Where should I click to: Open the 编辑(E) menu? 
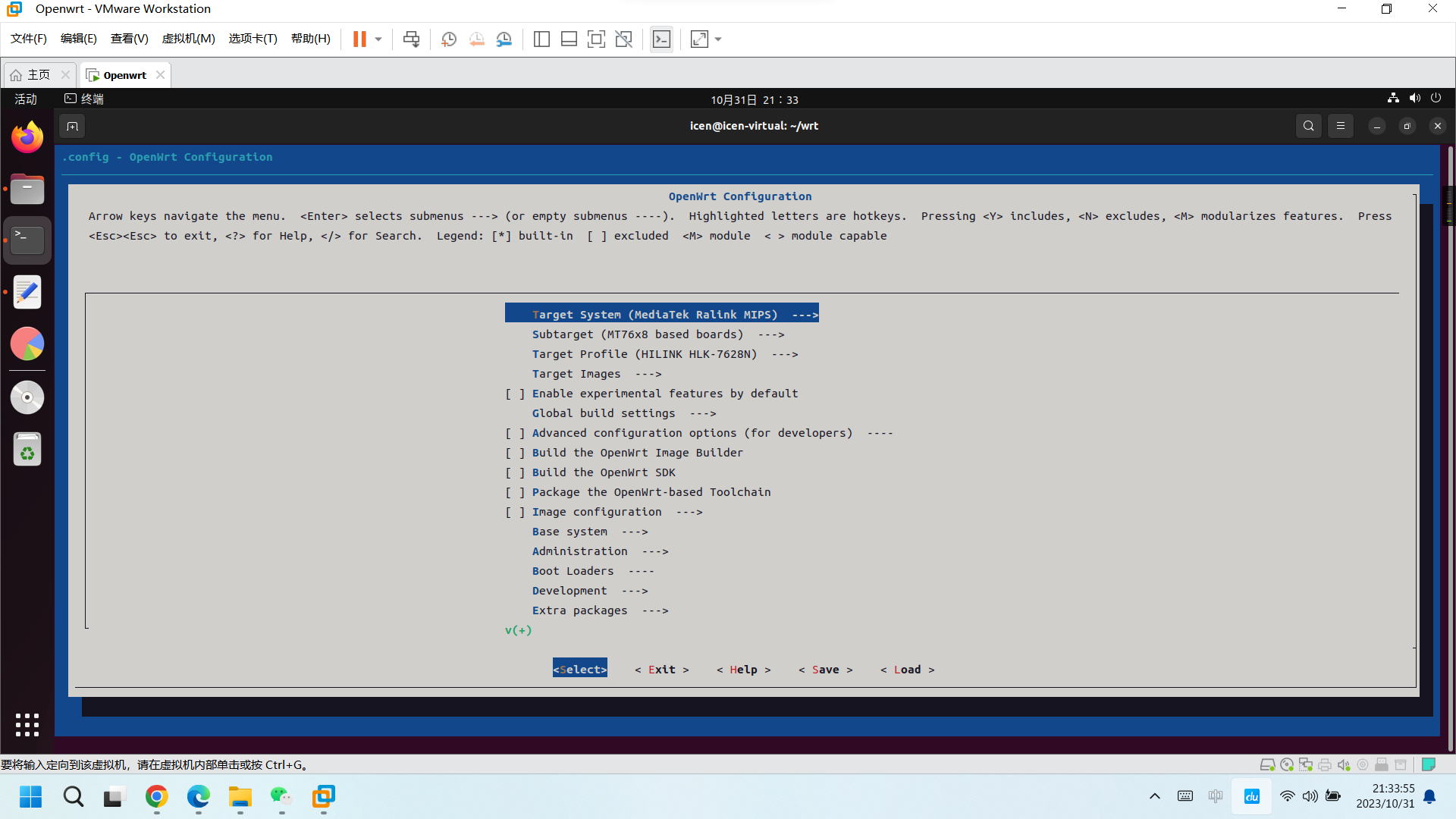79,39
